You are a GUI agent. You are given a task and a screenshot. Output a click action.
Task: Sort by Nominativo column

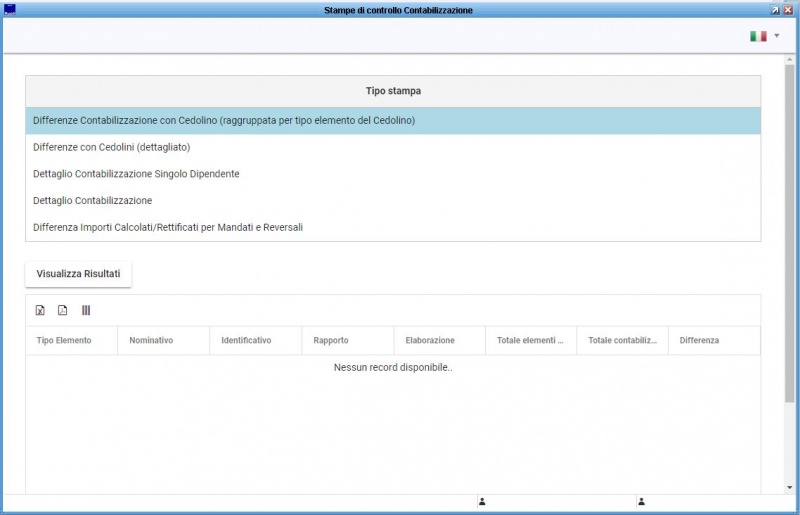(x=163, y=340)
